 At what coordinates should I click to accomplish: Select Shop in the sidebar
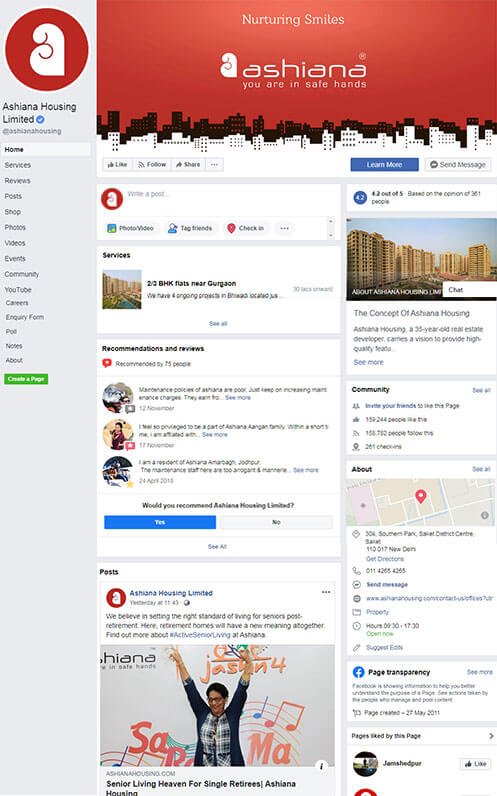coord(13,212)
